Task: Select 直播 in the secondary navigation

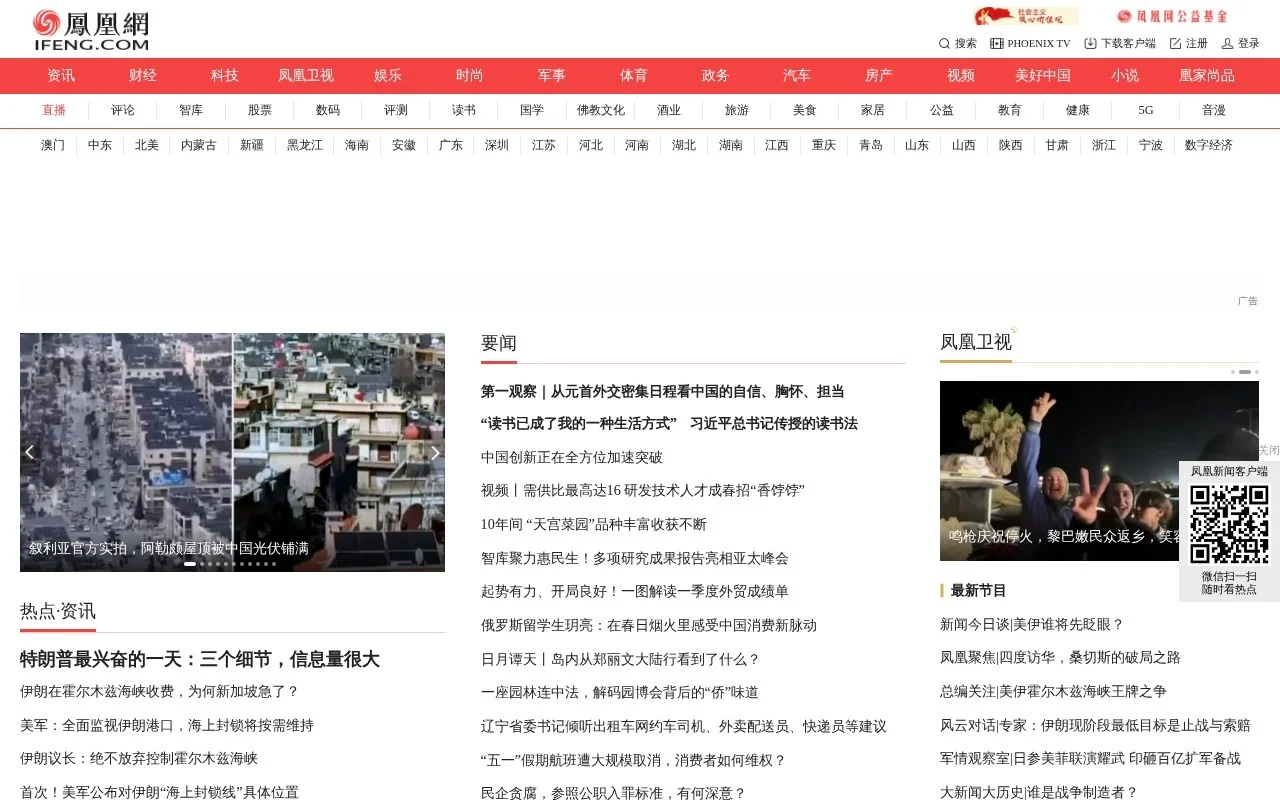Action: [x=54, y=110]
